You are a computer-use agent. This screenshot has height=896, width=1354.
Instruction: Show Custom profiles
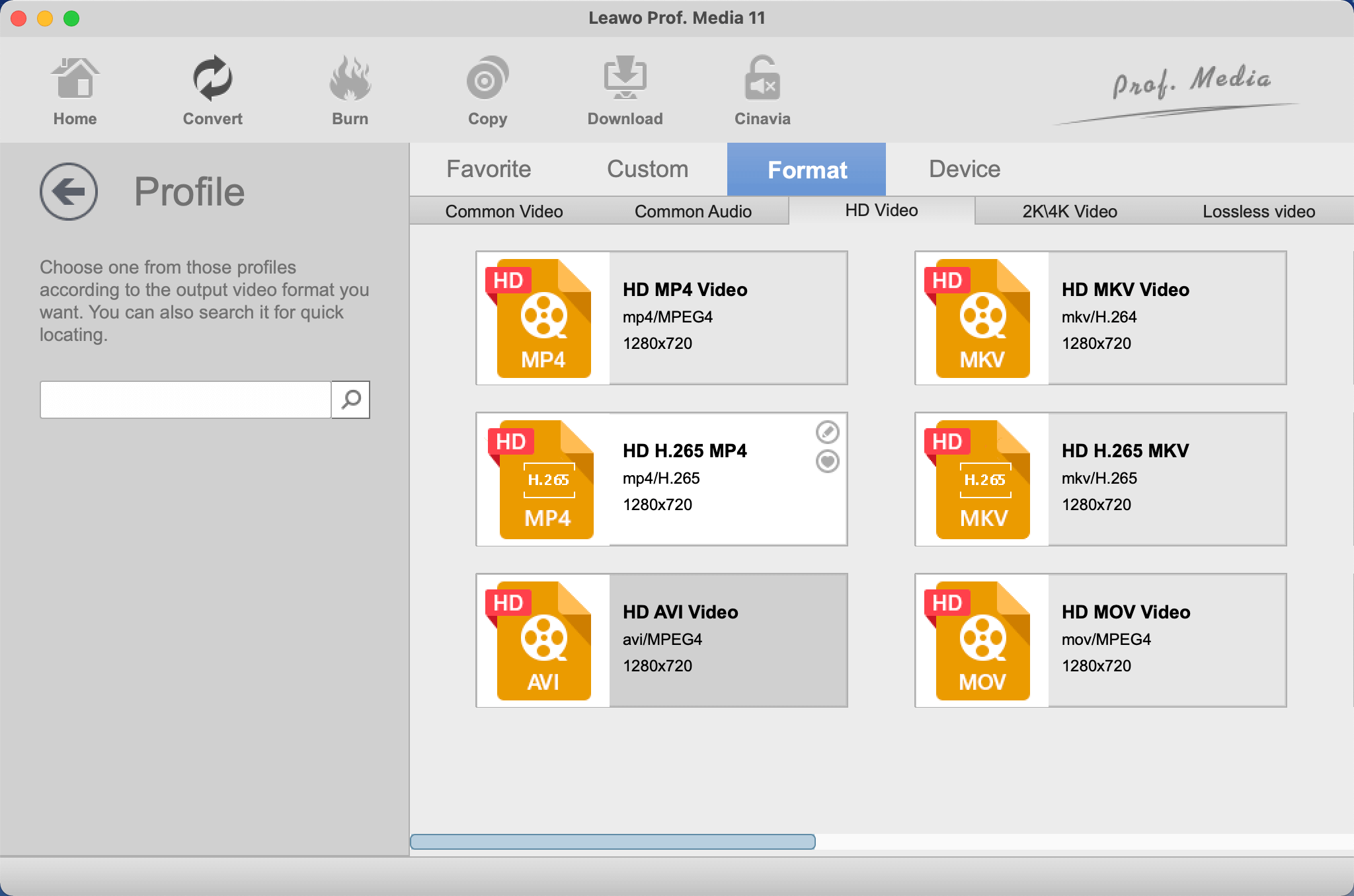[x=646, y=169]
